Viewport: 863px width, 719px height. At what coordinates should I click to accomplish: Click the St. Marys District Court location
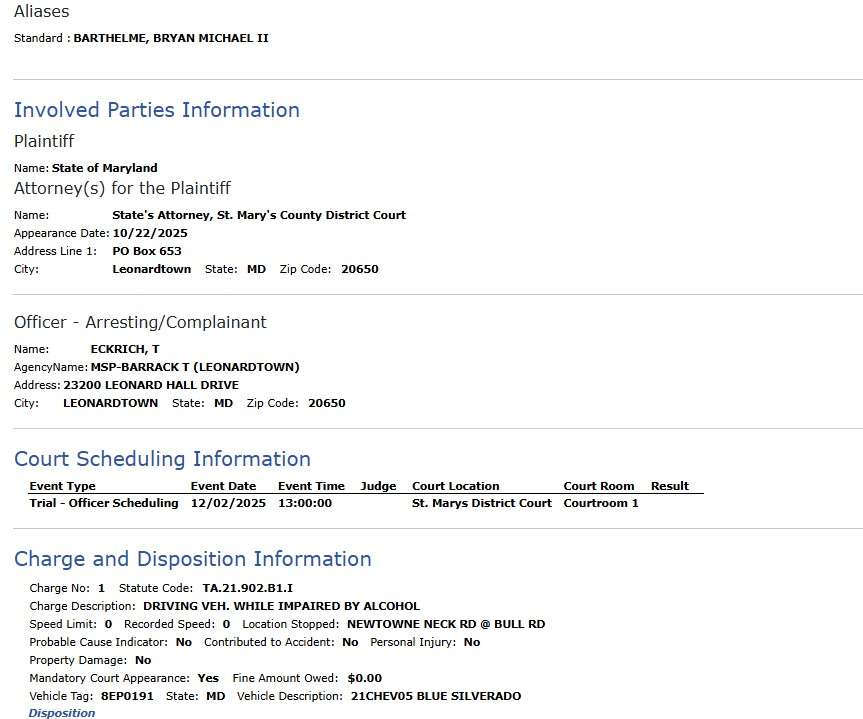click(x=481, y=503)
